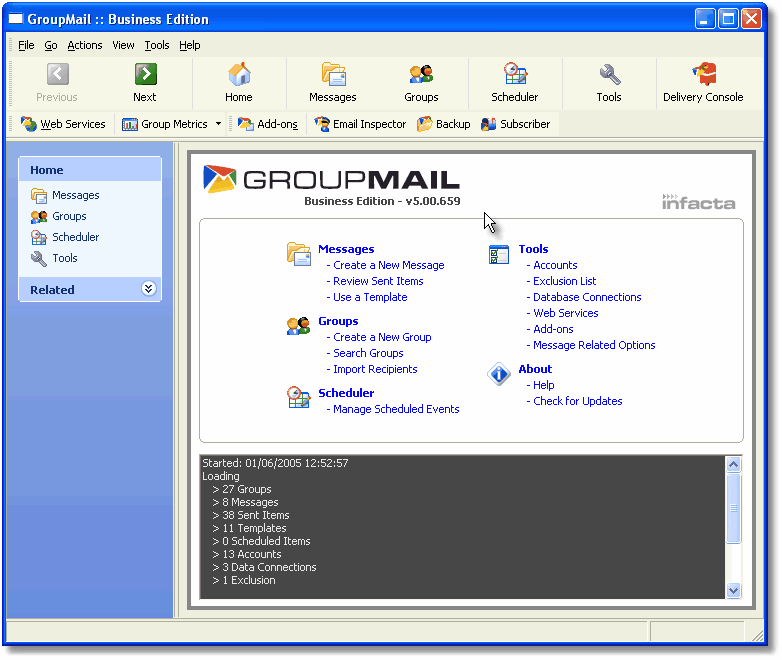Open Group Metrics chart button
782x660 pixels.
coord(165,124)
